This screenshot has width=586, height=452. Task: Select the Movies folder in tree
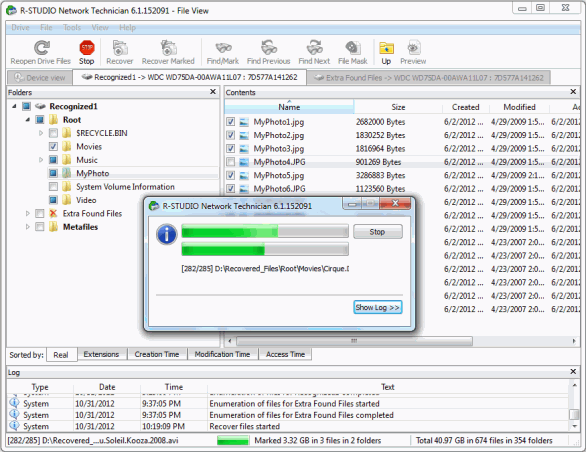89,147
